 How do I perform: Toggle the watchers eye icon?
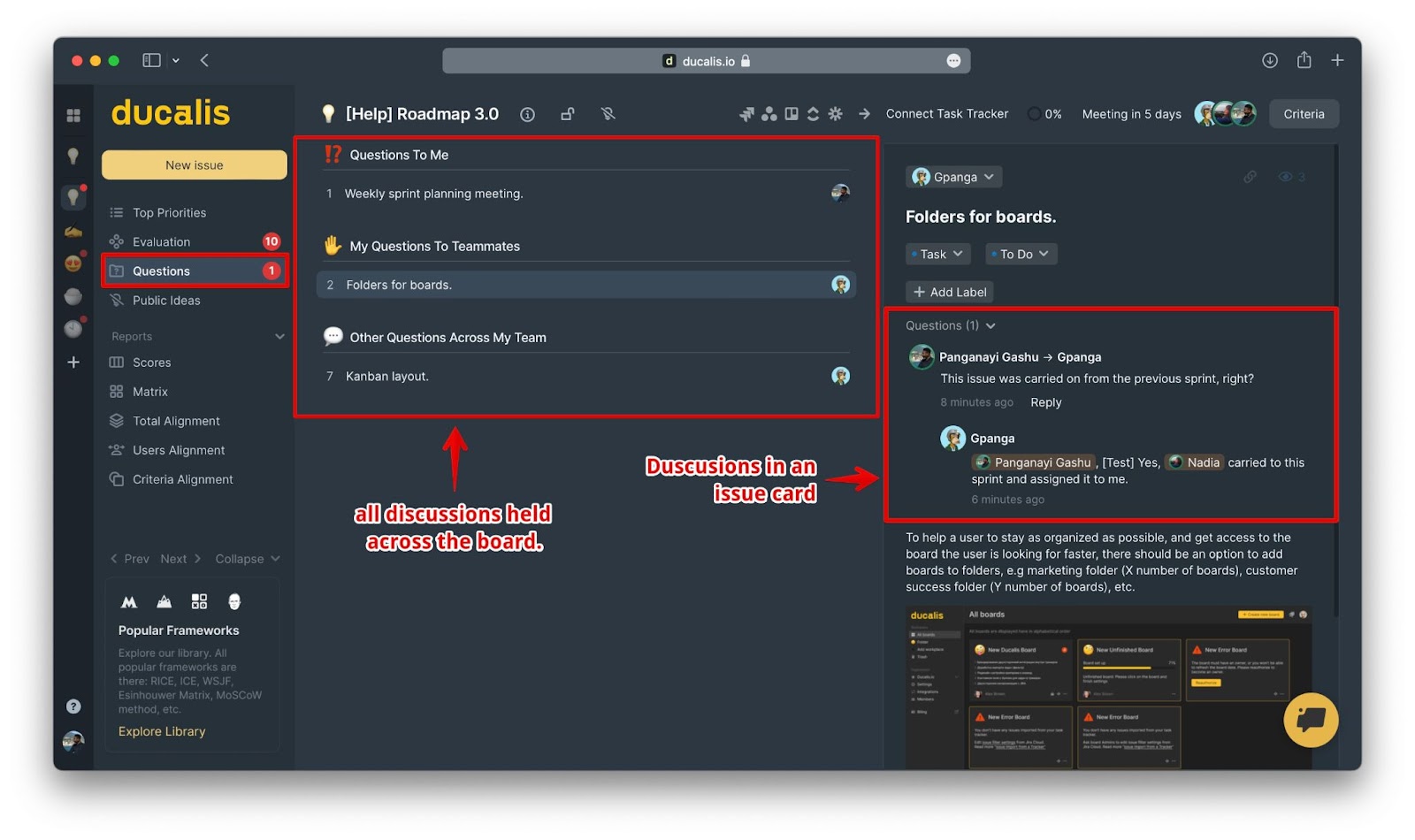(1286, 177)
